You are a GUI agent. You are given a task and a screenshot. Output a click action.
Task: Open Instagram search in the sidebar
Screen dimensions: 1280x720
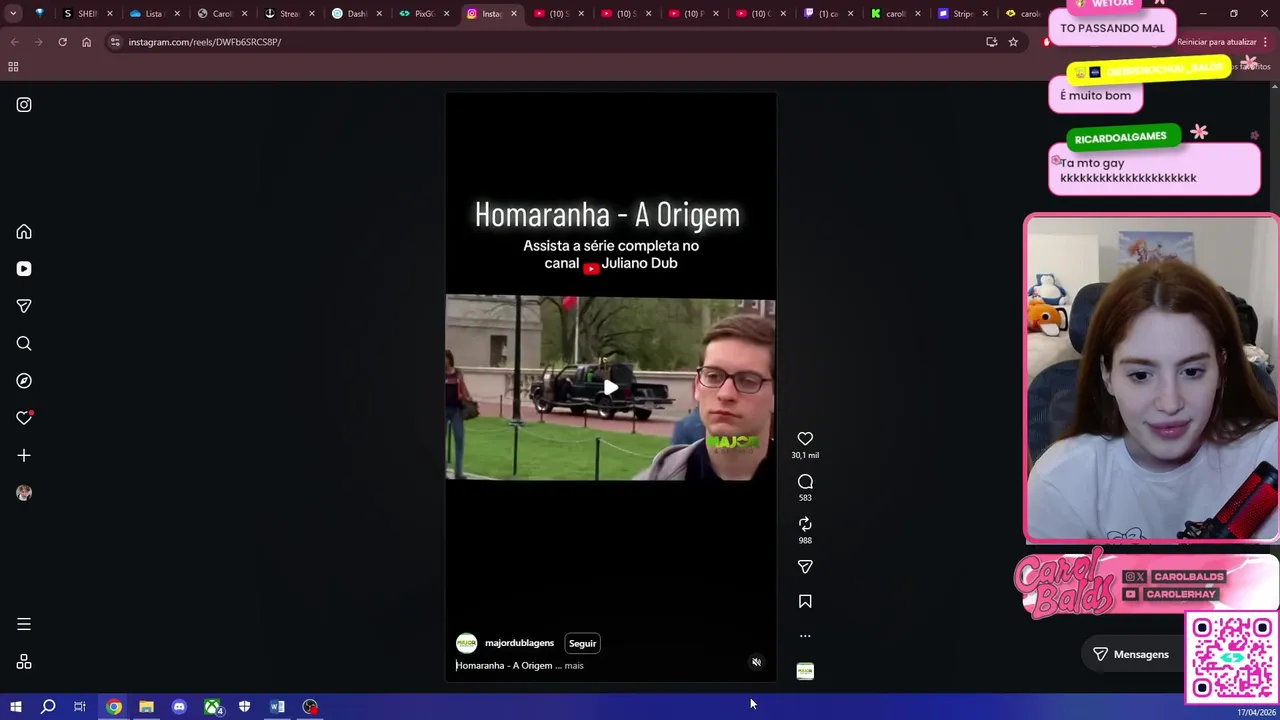(24, 344)
